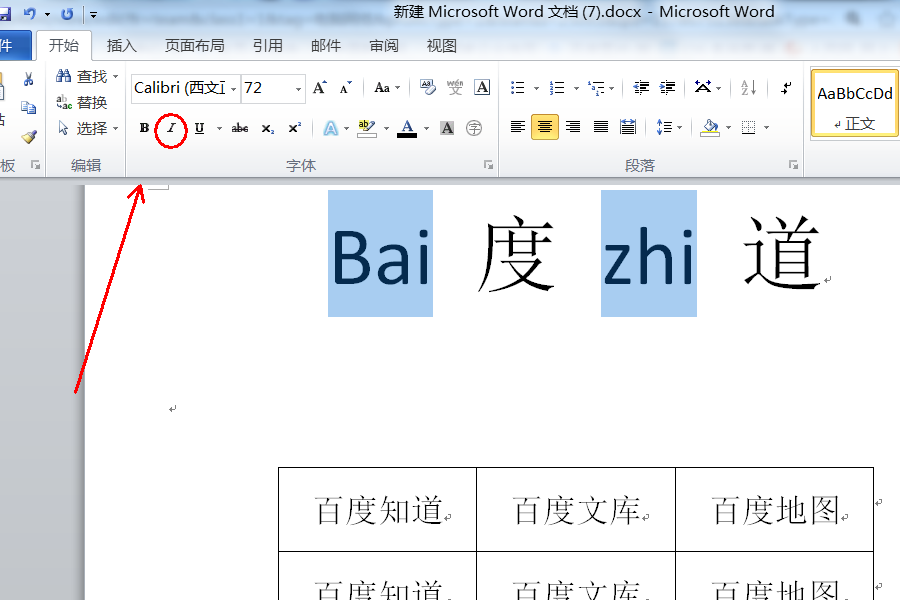The width and height of the screenshot is (900, 600).
Task: Click the cut scissors icon
Action: [28, 79]
